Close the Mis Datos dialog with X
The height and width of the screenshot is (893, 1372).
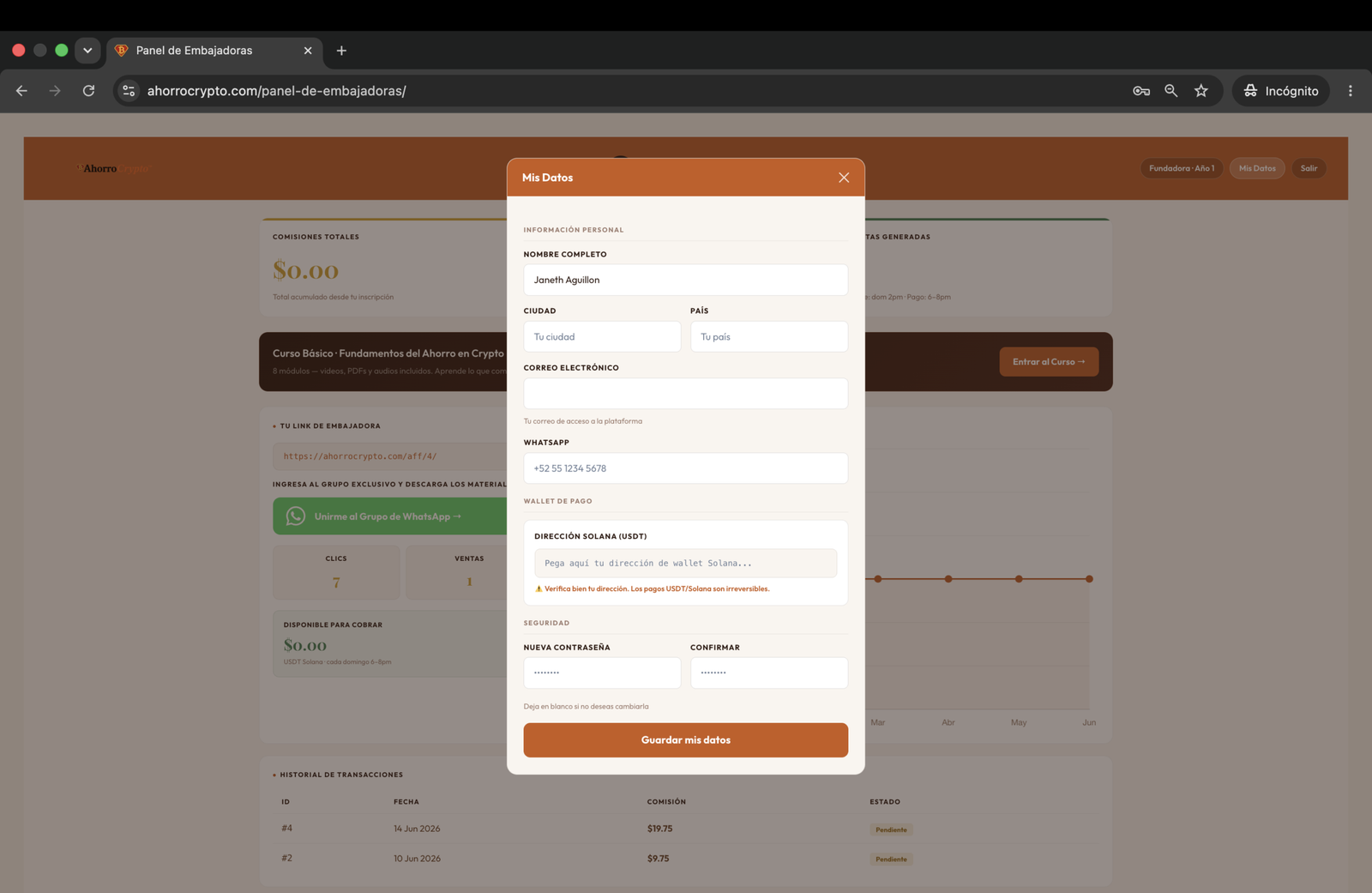pos(844,178)
